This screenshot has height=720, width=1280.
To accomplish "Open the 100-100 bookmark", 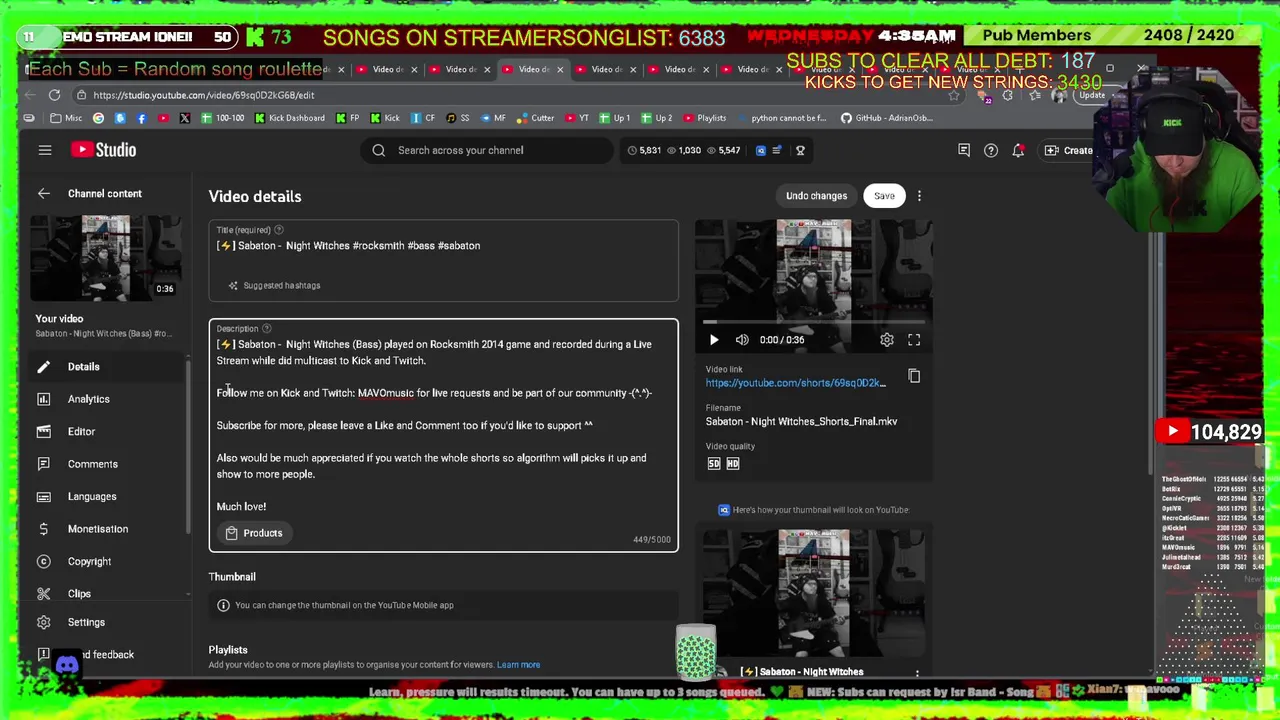I will pyautogui.click(x=222, y=118).
